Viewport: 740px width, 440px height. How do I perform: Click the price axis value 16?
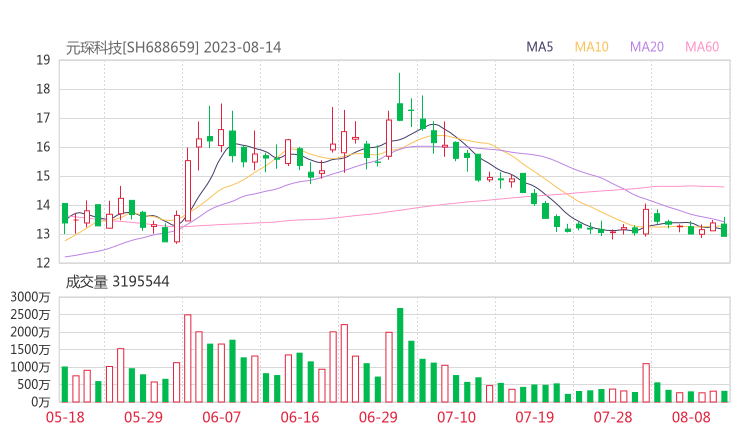(x=43, y=147)
